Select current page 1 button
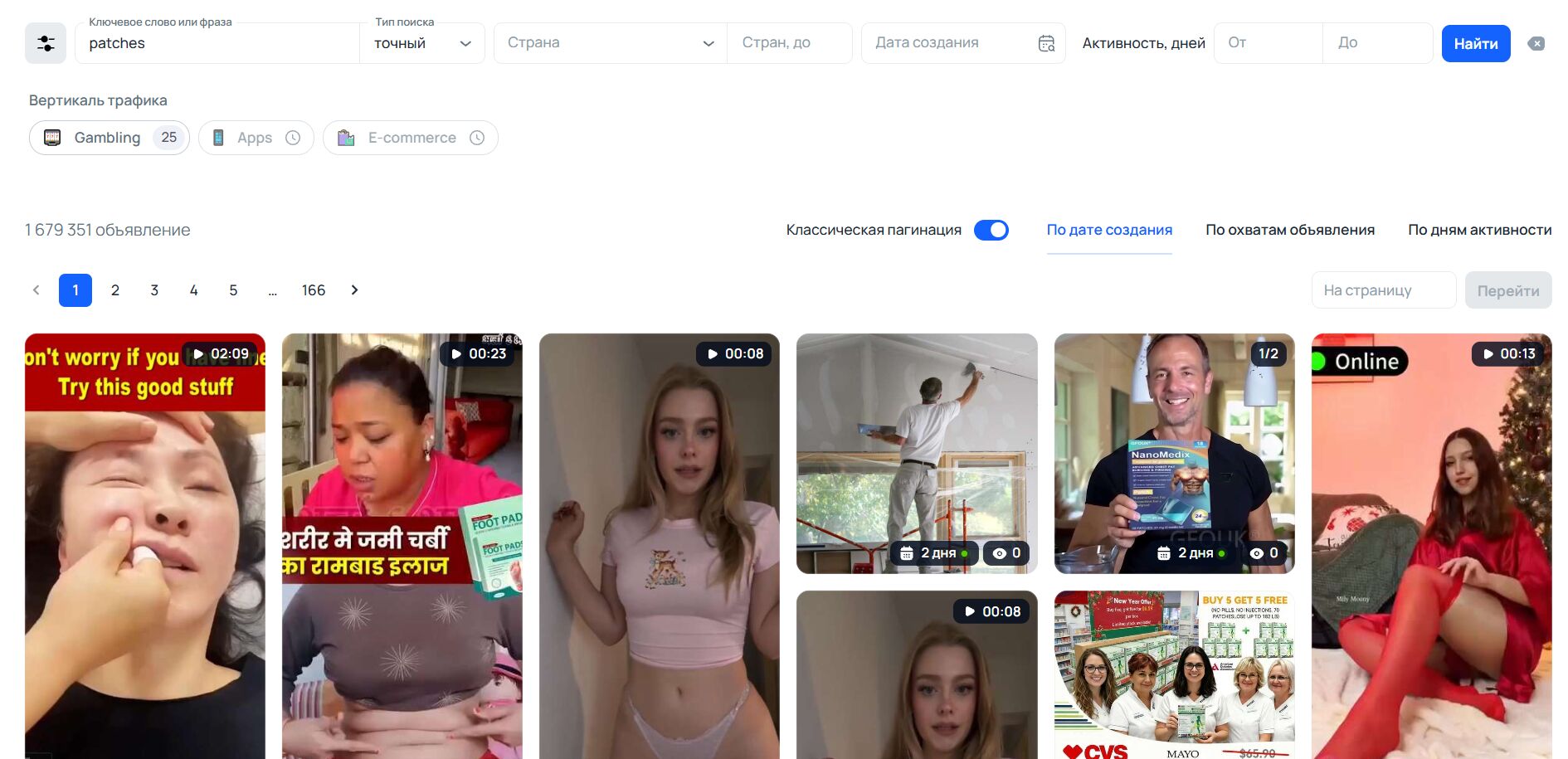 coord(75,290)
